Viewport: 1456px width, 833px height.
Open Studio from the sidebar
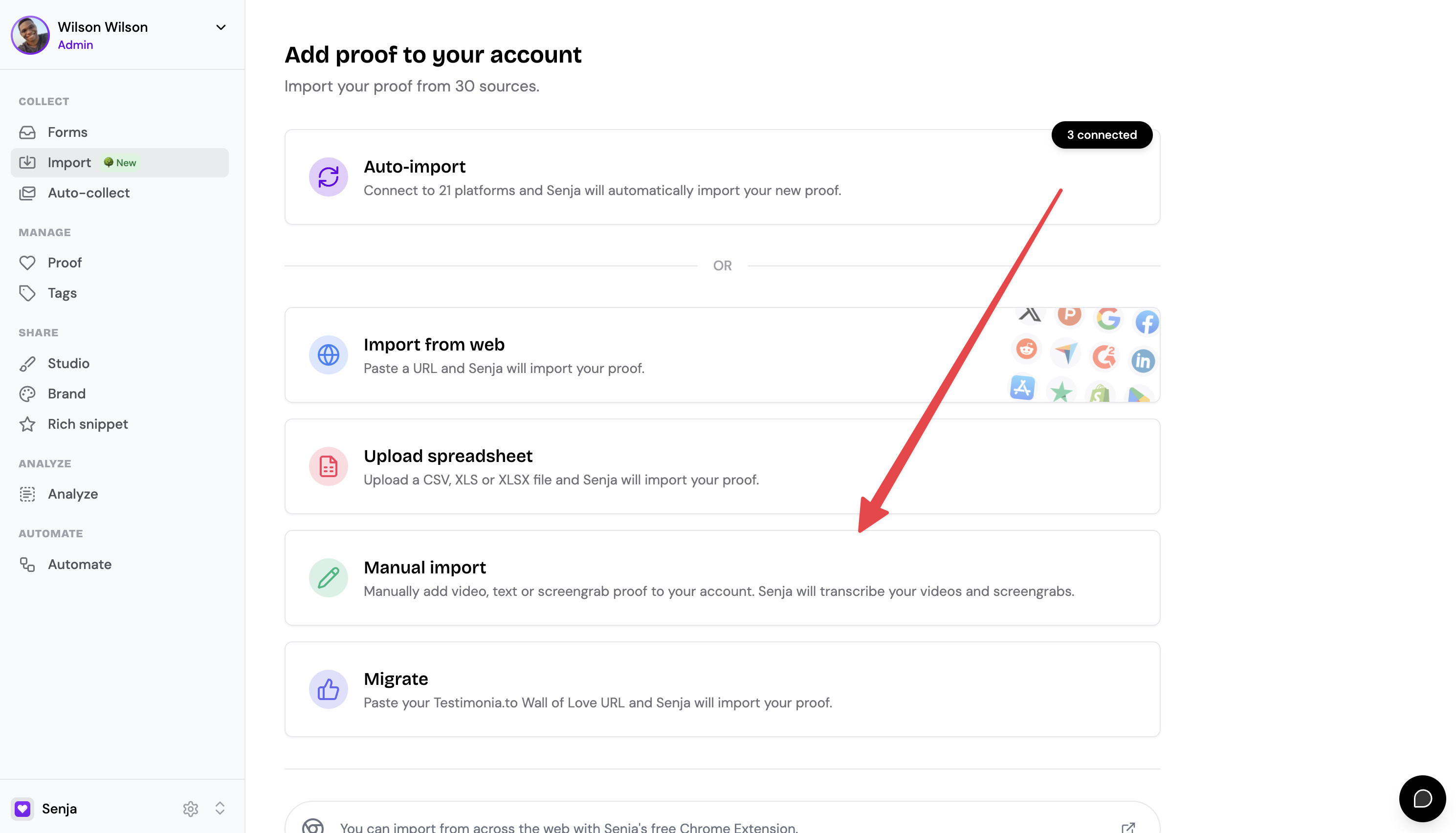pos(120,363)
